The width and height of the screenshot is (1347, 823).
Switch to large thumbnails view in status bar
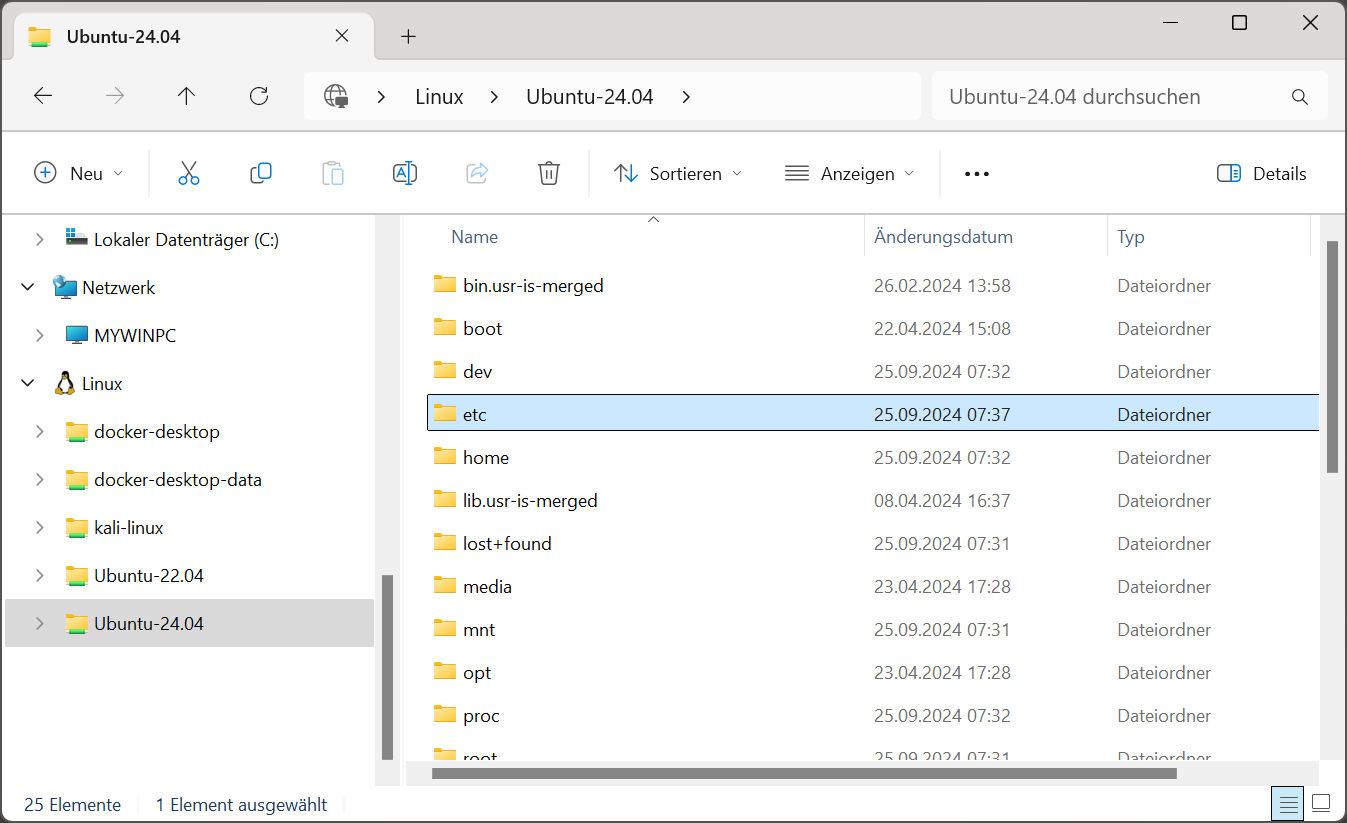[x=1321, y=803]
